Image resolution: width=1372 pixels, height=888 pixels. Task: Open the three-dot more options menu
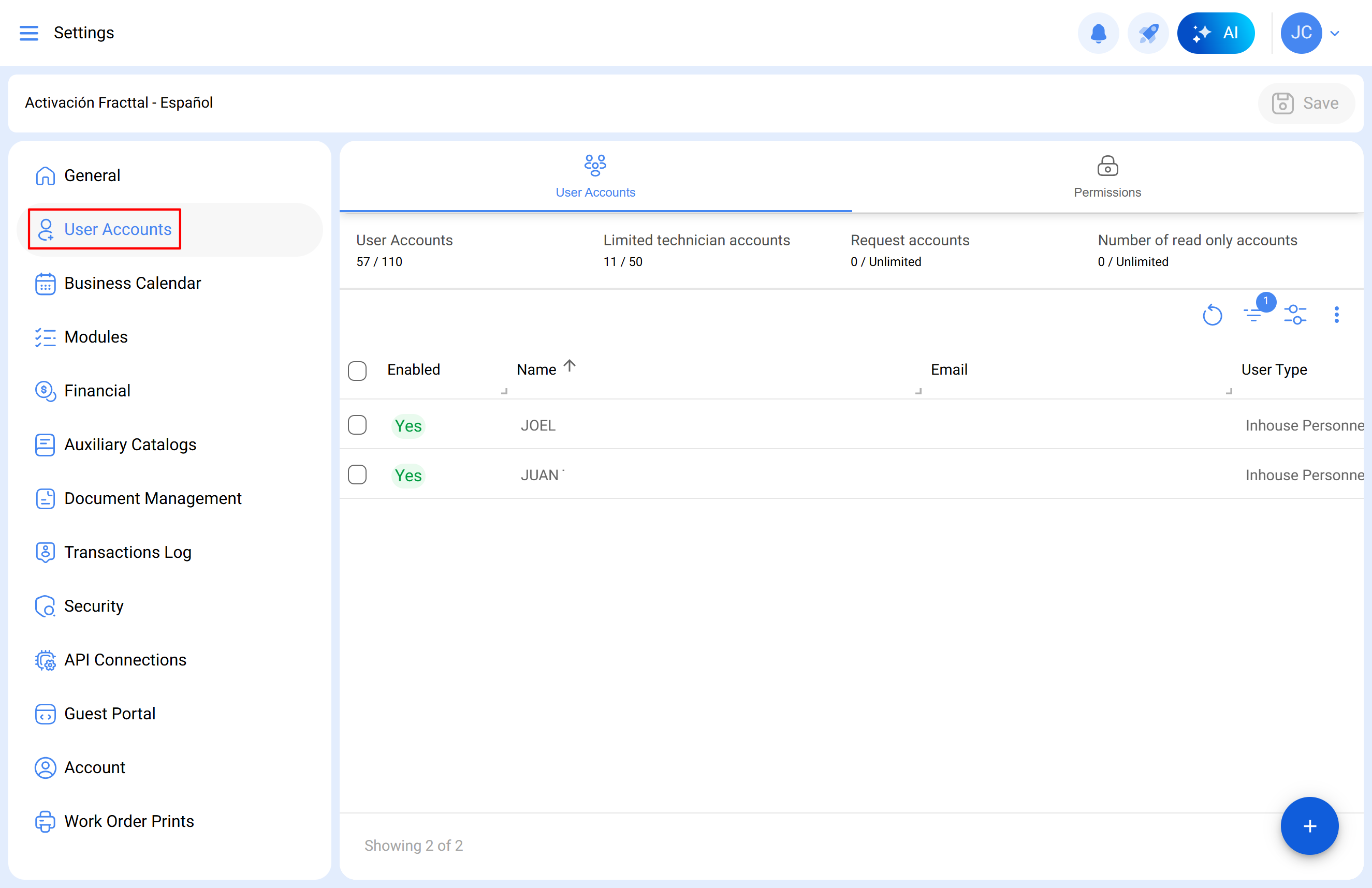pos(1336,315)
